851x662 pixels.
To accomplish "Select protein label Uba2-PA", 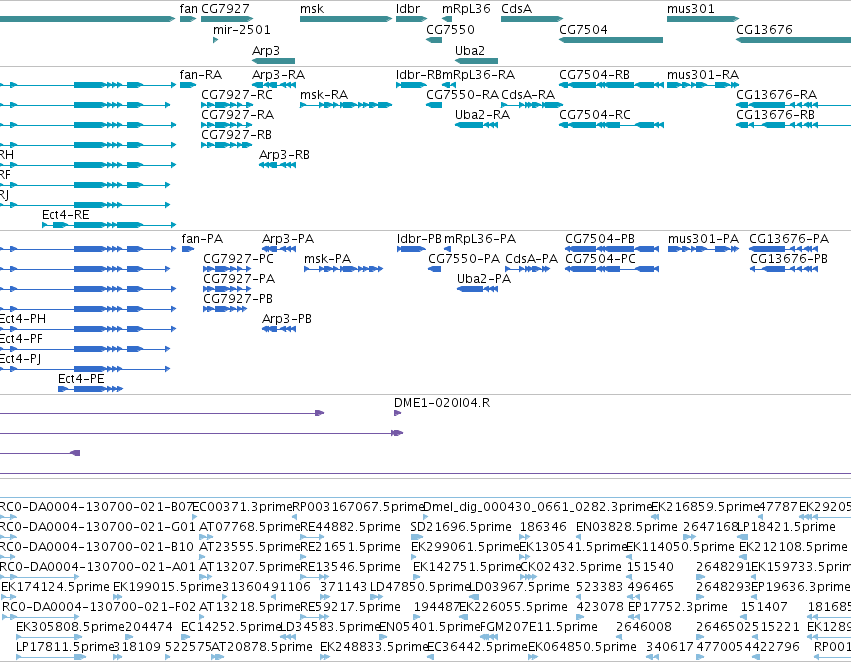I will (x=484, y=278).
